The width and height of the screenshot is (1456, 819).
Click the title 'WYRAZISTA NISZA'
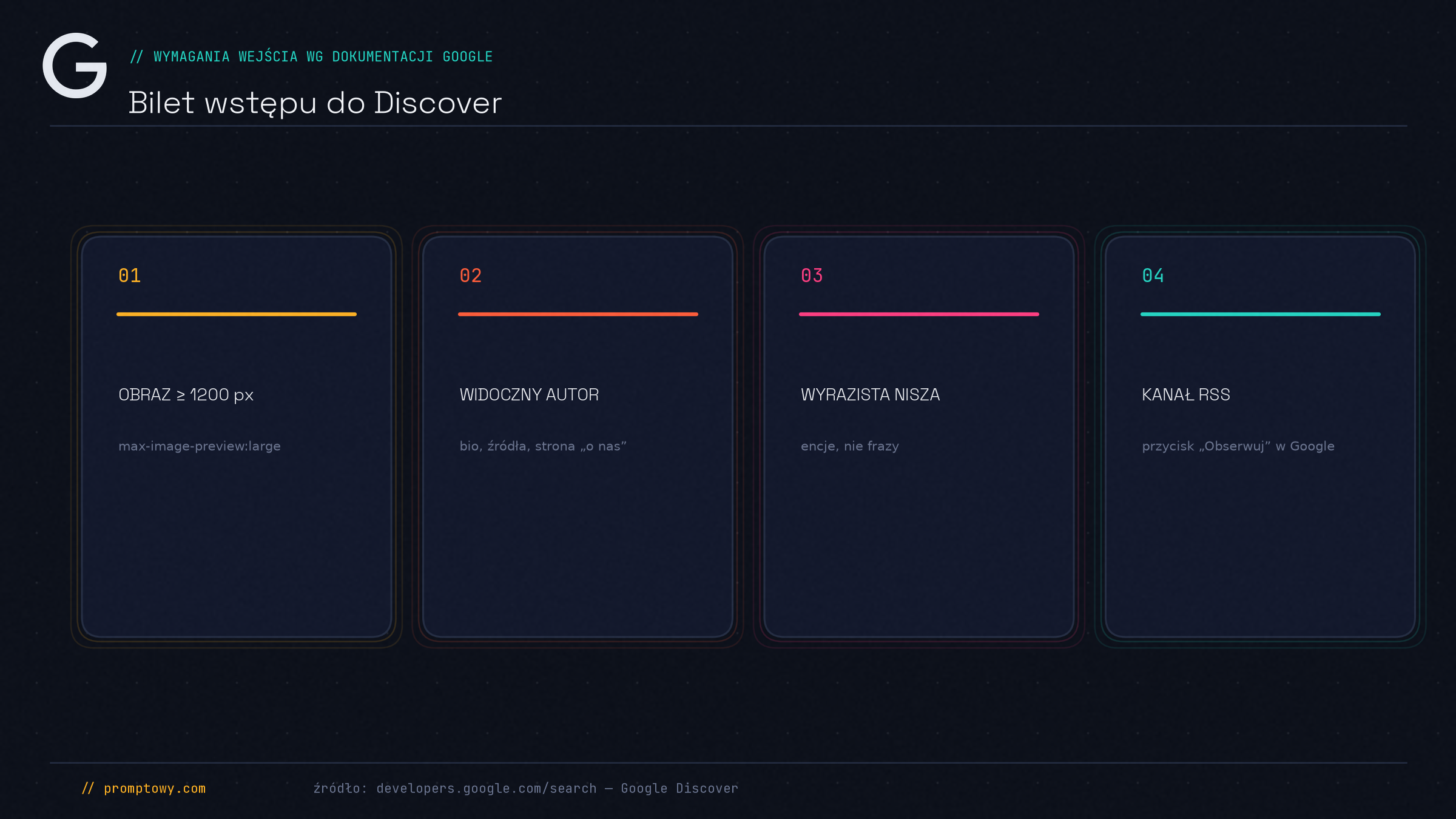coord(870,395)
